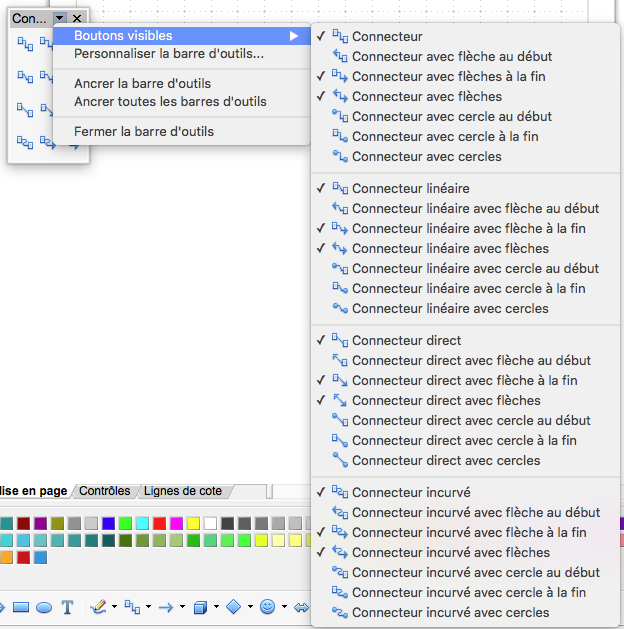Uncheck Connecteur direct

pos(466,341)
